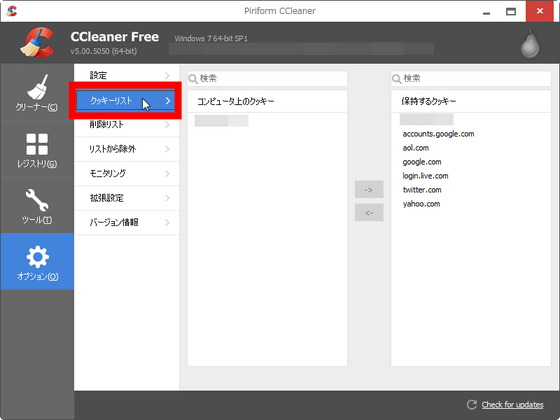Screen dimensions: 560x420
Task: Focus the right keep-cookies search field
Action: tap(471, 79)
